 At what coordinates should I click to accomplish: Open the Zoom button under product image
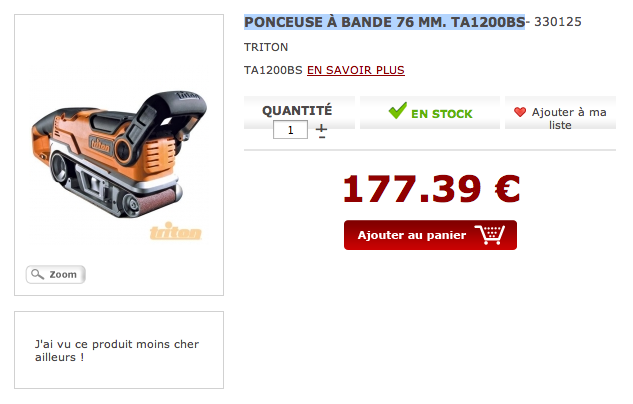(56, 274)
